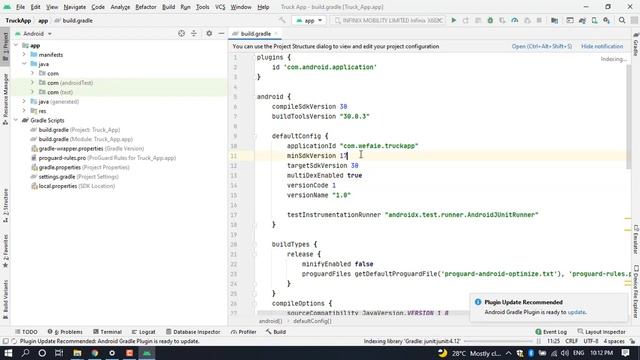Run the app with green play icon
This screenshot has width=640, height=360.
pyautogui.click(x=453, y=20)
